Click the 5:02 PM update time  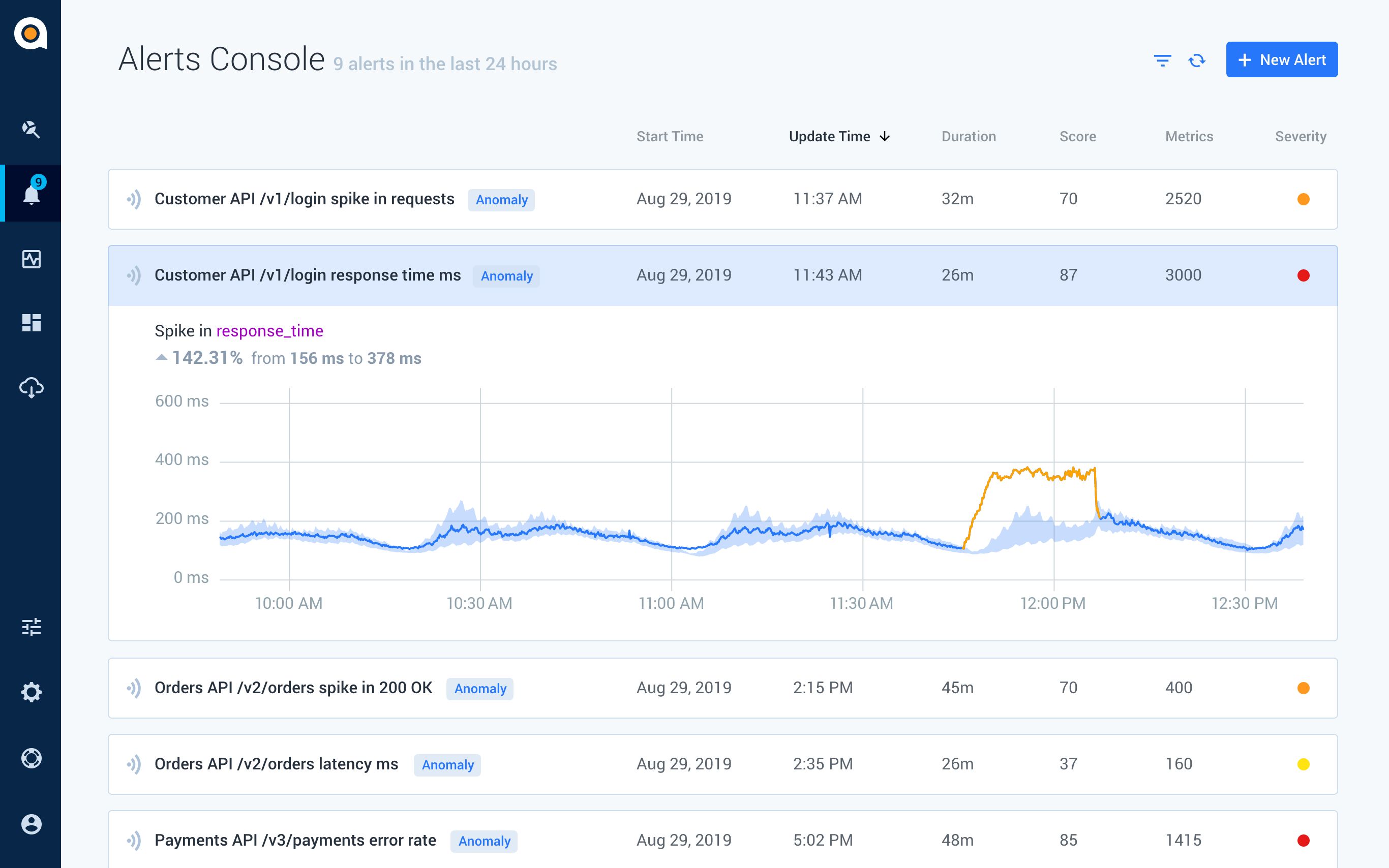(823, 840)
